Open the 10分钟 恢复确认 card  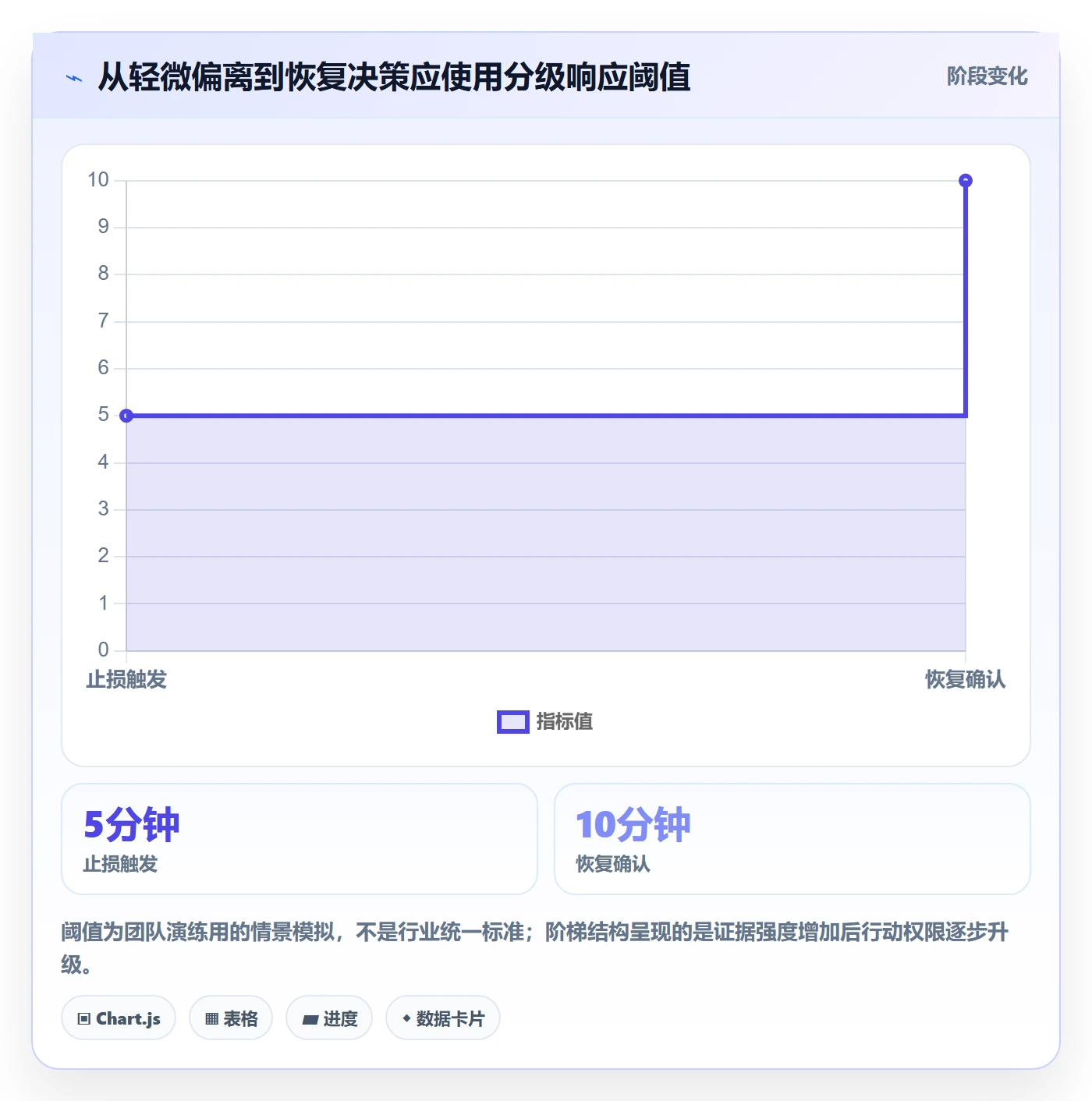click(x=792, y=839)
